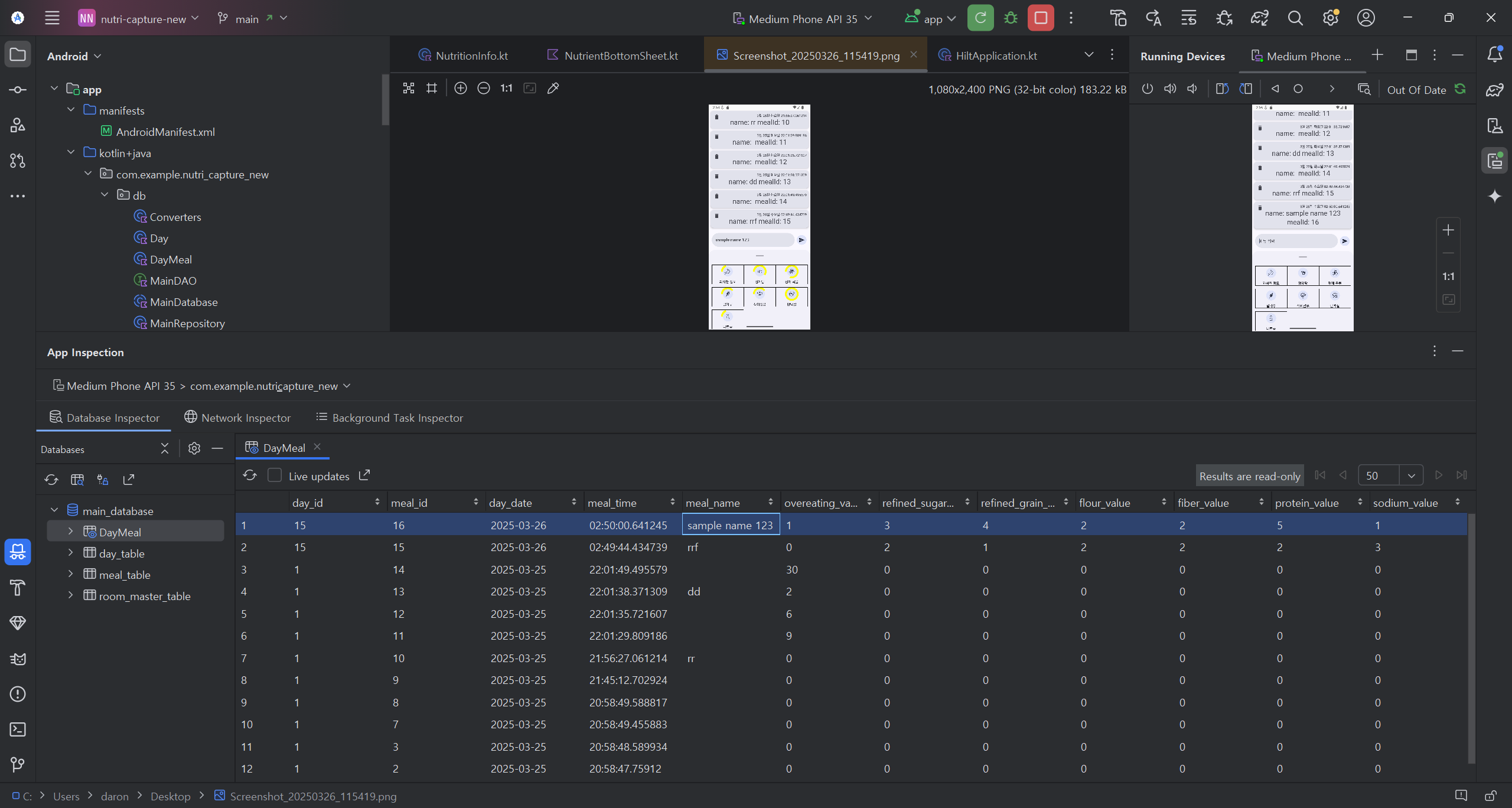Click the Out Of Date sync indicator
The width and height of the screenshot is (1512, 808).
1426,90
